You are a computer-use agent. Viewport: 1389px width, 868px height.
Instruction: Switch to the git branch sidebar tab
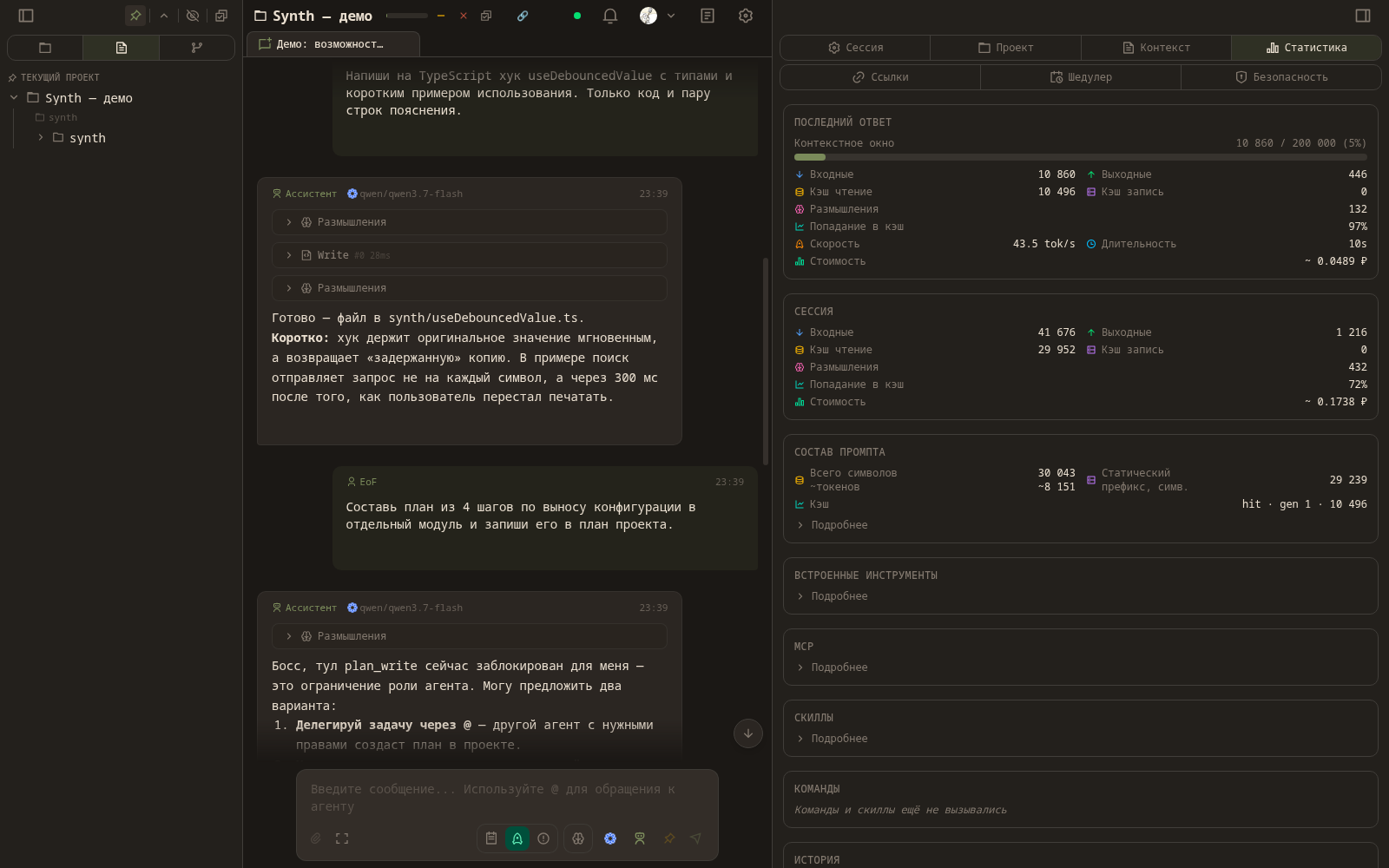coord(197,48)
